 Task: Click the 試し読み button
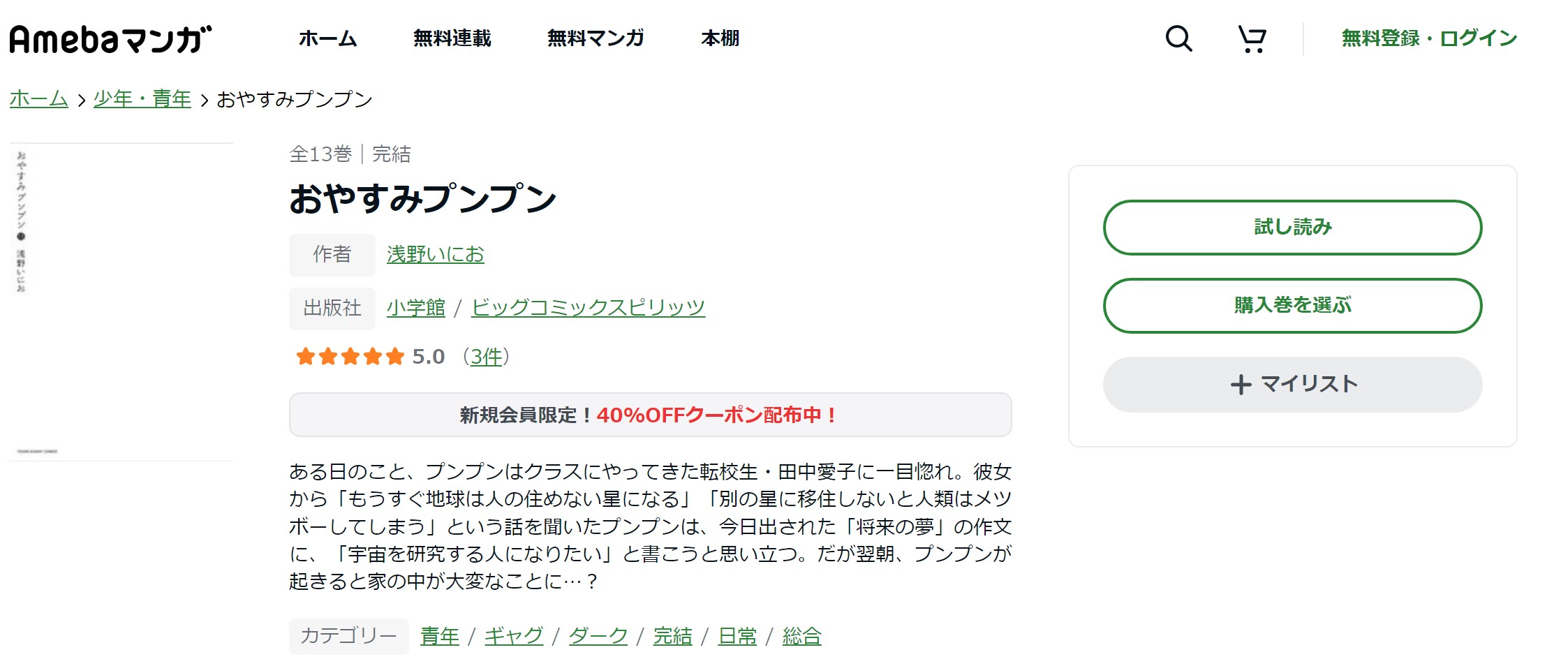(x=1292, y=228)
